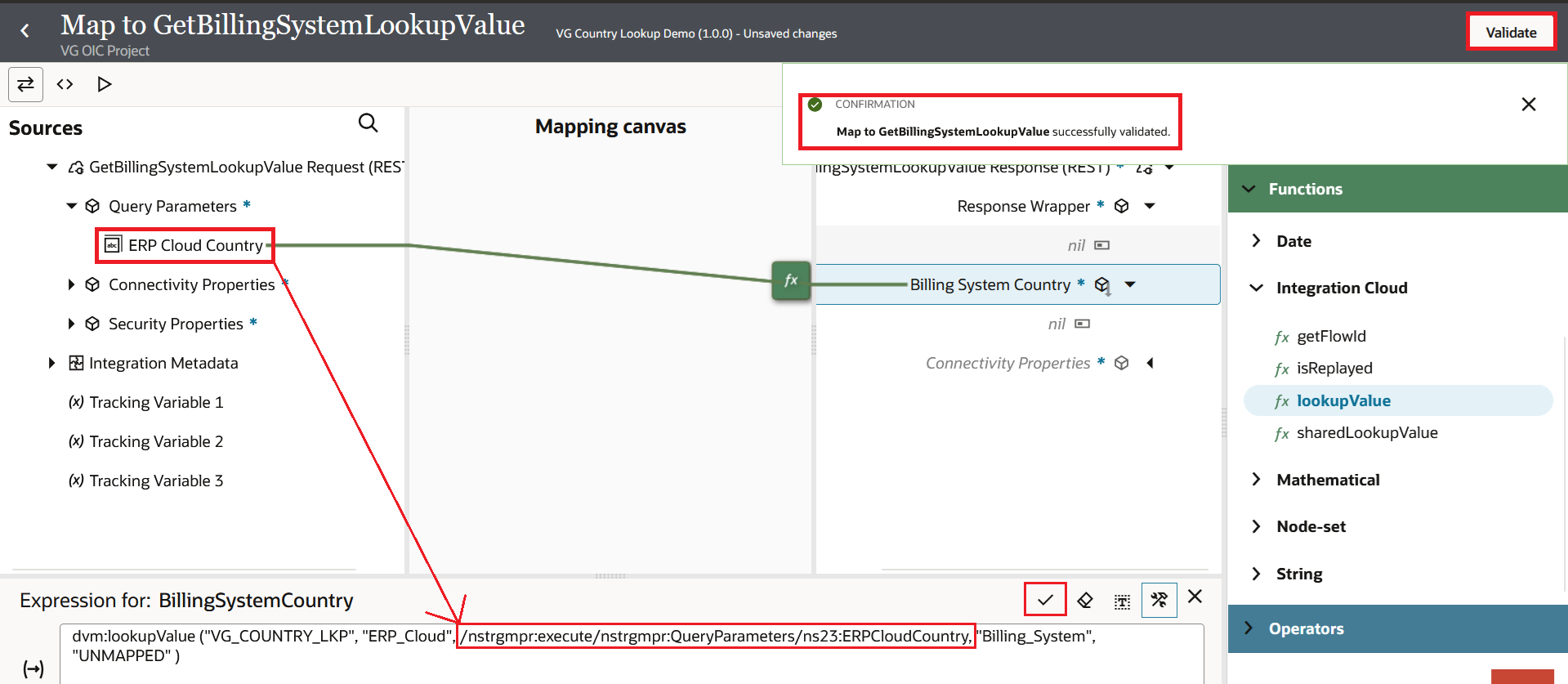Click the dotted T text mode icon
This screenshot has width=1568, height=684.
point(1122,601)
